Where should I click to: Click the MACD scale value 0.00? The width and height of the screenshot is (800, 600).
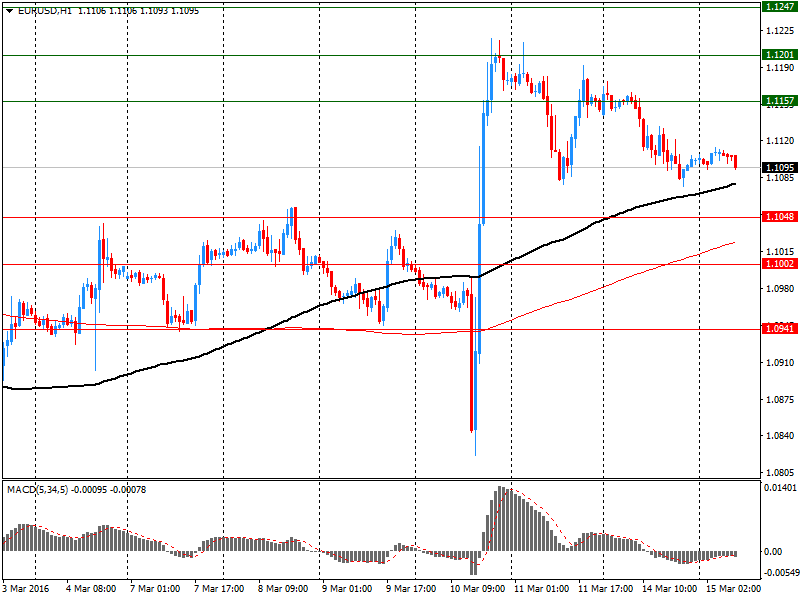(773, 552)
